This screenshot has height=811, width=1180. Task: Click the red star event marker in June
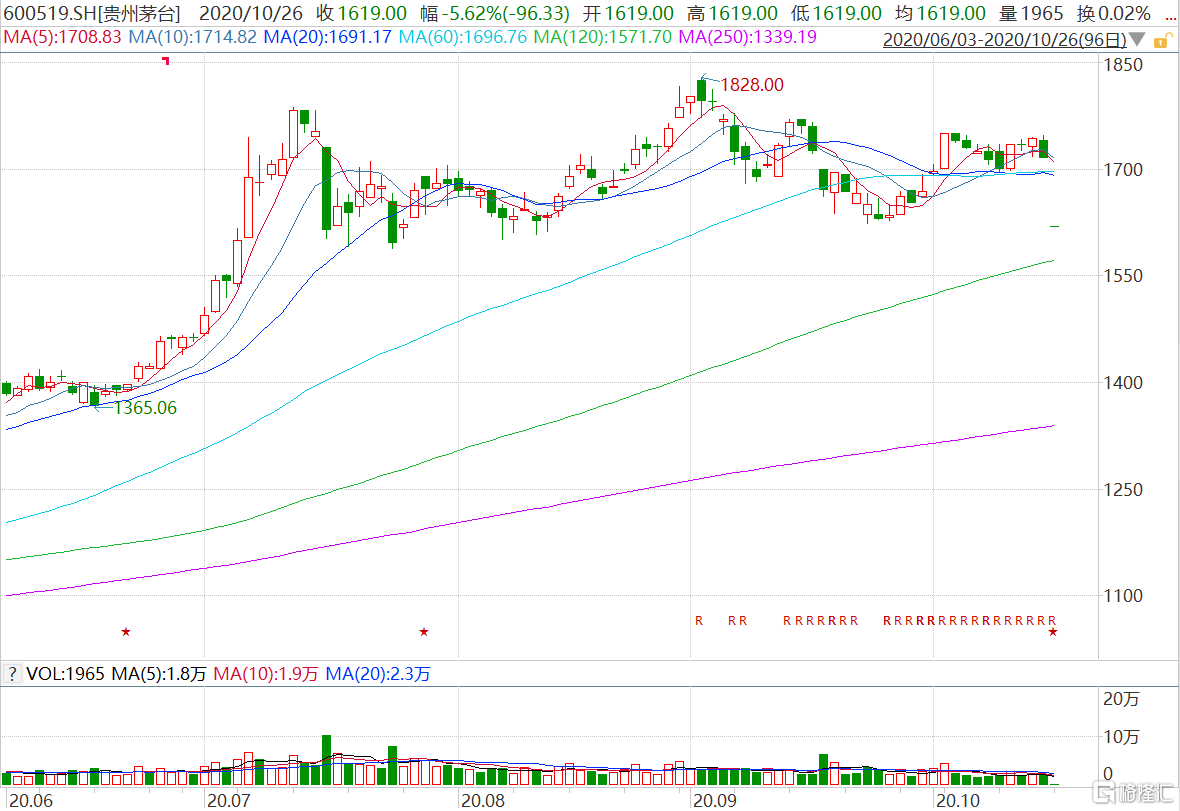(126, 632)
